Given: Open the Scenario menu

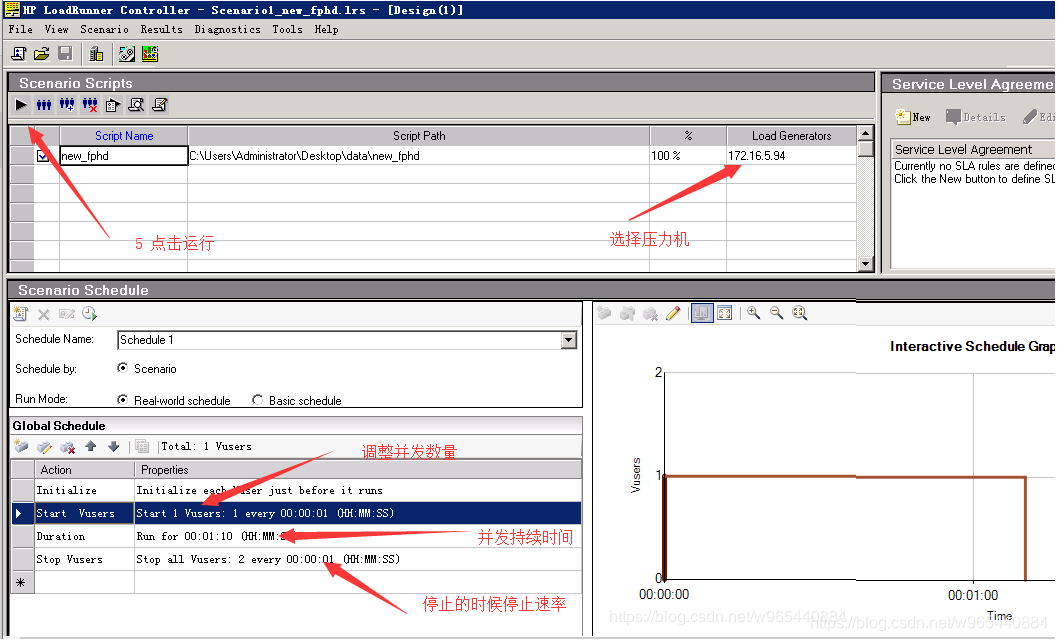Looking at the screenshot, I should (x=104, y=29).
